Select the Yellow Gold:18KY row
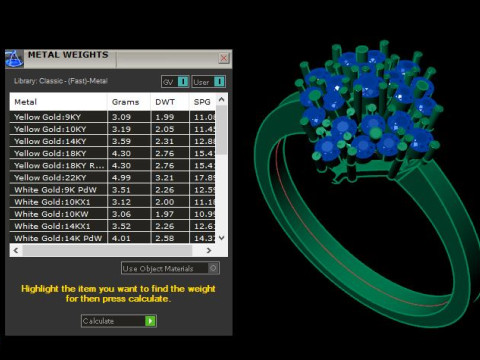Viewport: 480px width, 360px height. click(113, 153)
